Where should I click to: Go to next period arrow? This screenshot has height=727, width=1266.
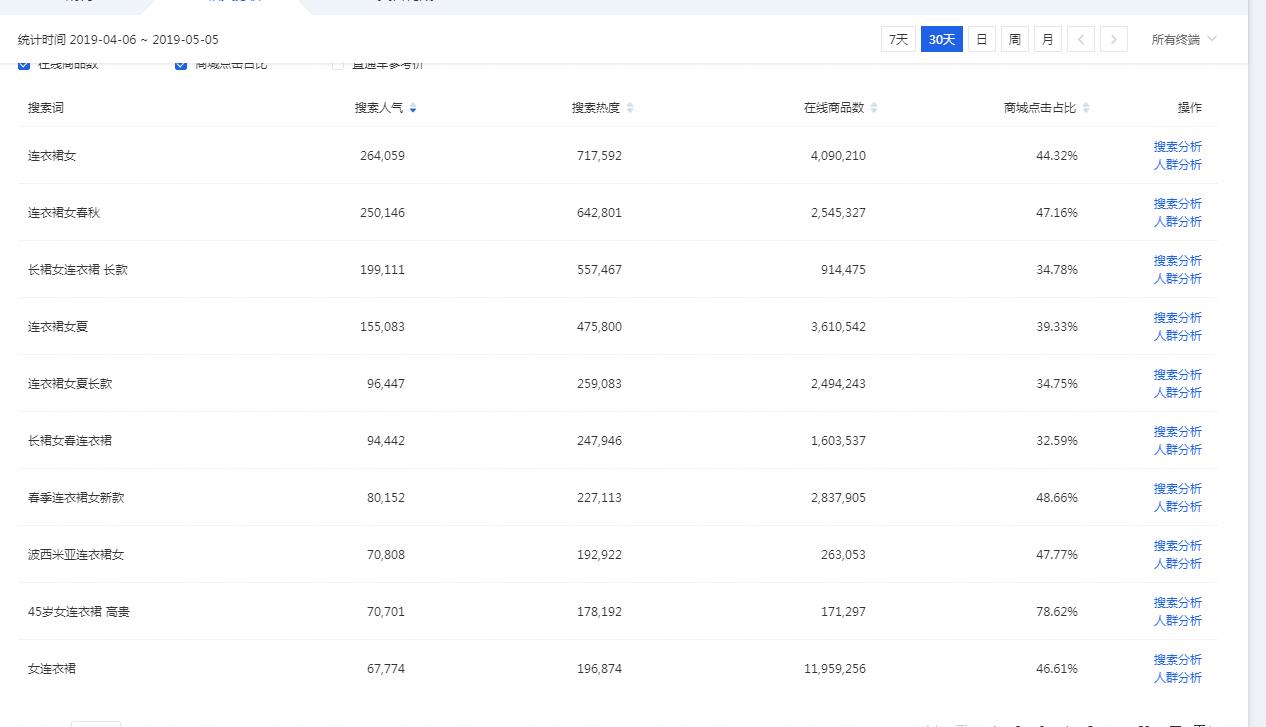[x=1113, y=40]
